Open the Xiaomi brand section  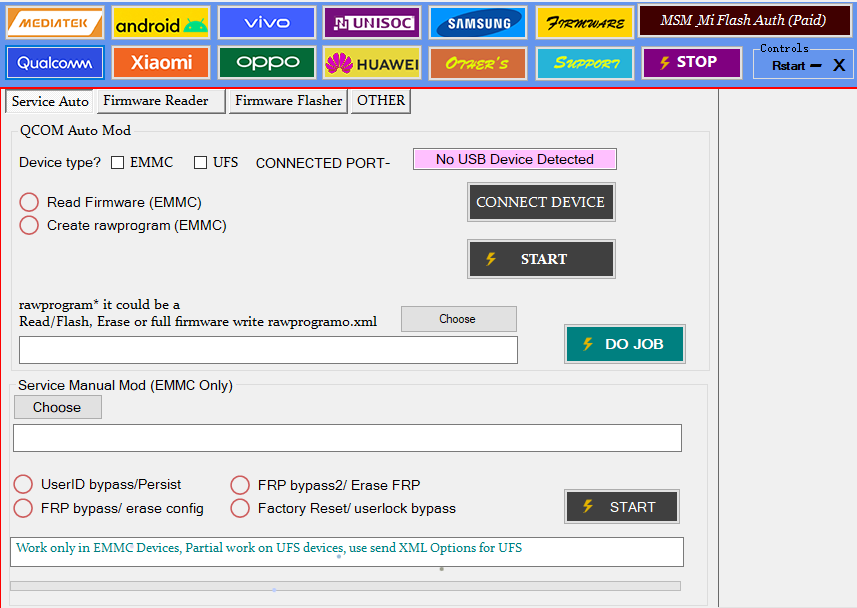[x=161, y=63]
